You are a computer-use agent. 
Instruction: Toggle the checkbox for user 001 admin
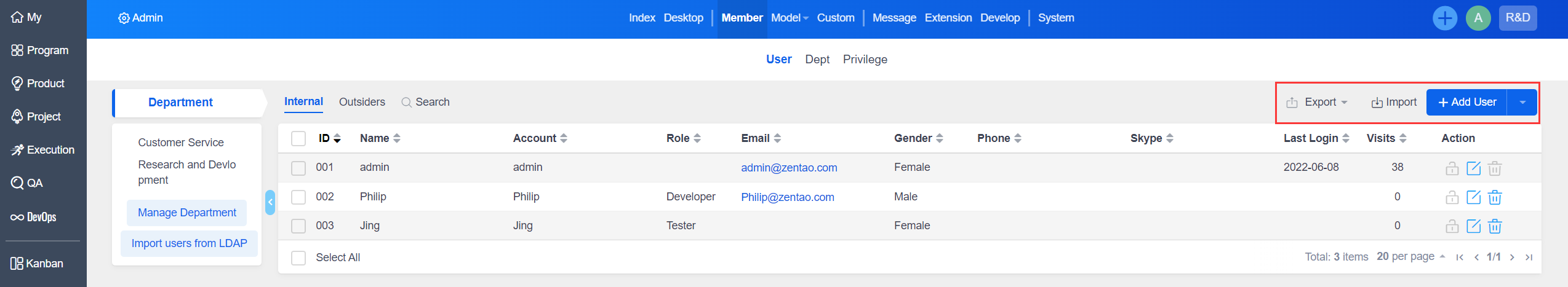click(x=298, y=168)
